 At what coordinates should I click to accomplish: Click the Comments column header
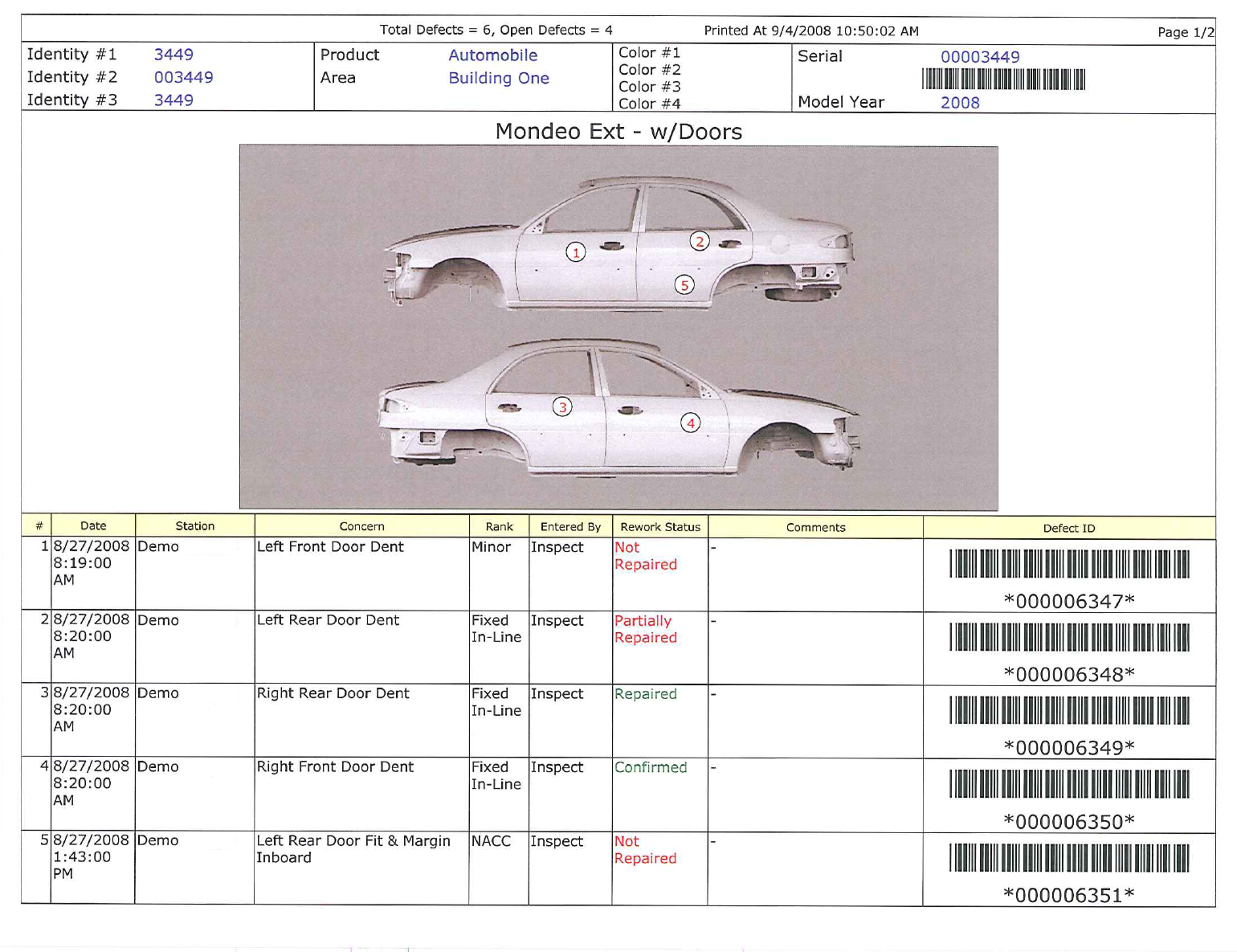815,528
